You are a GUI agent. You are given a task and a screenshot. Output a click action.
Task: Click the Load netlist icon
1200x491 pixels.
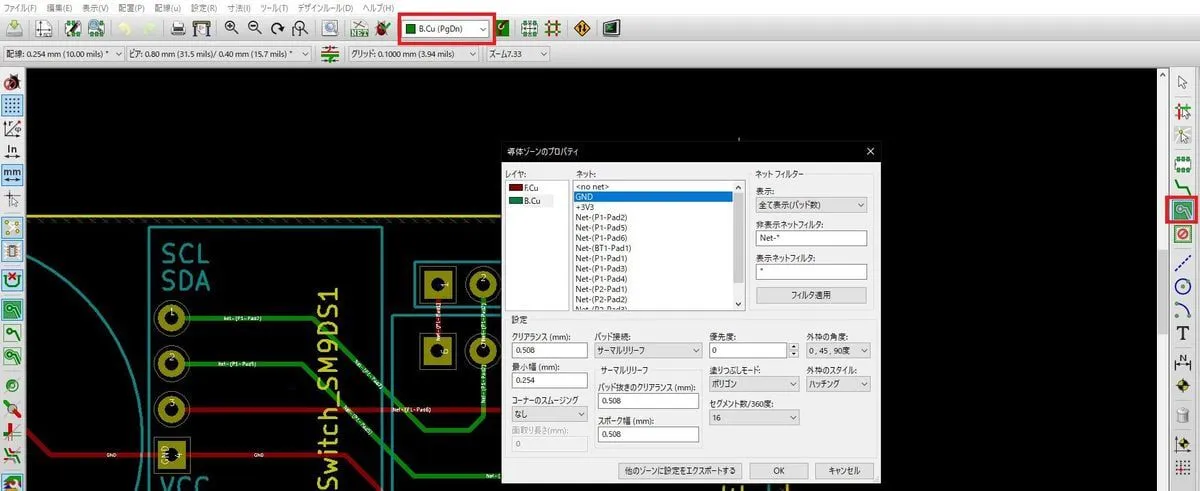click(359, 29)
